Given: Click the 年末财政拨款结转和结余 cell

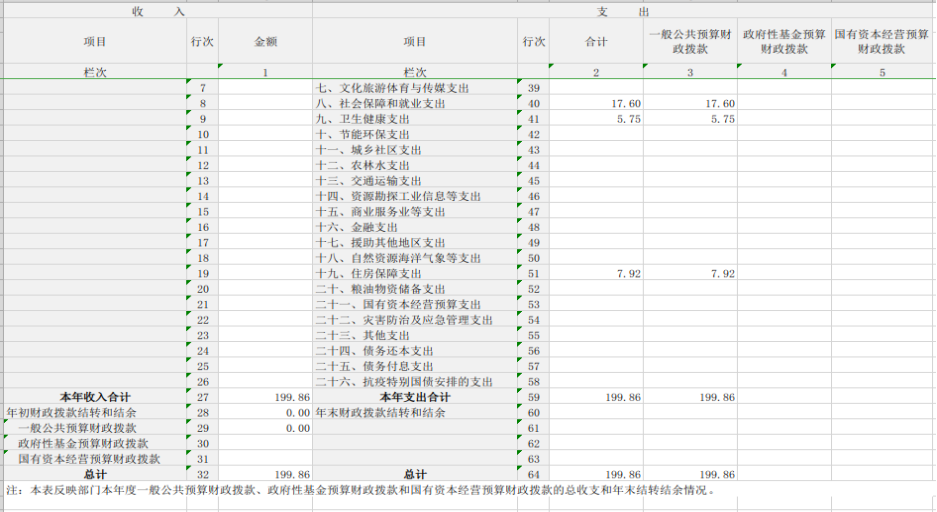Looking at the screenshot, I should [x=414, y=412].
